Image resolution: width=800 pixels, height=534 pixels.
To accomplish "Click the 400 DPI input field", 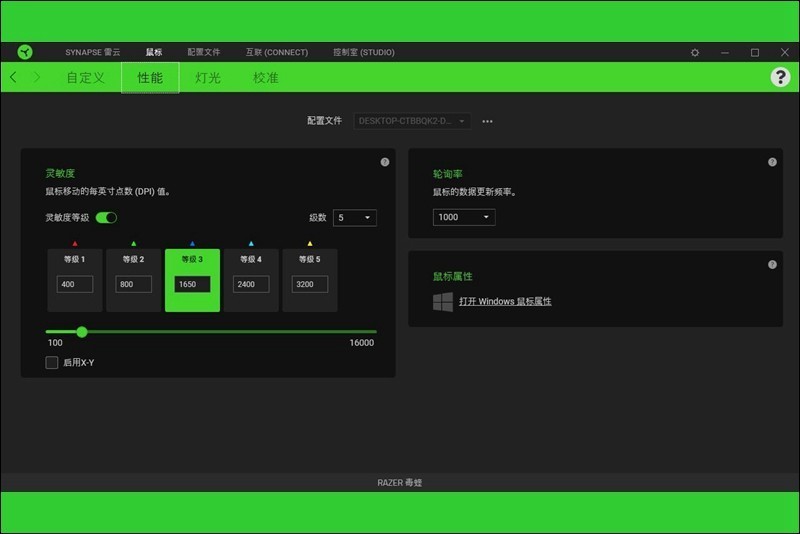I will [x=75, y=284].
